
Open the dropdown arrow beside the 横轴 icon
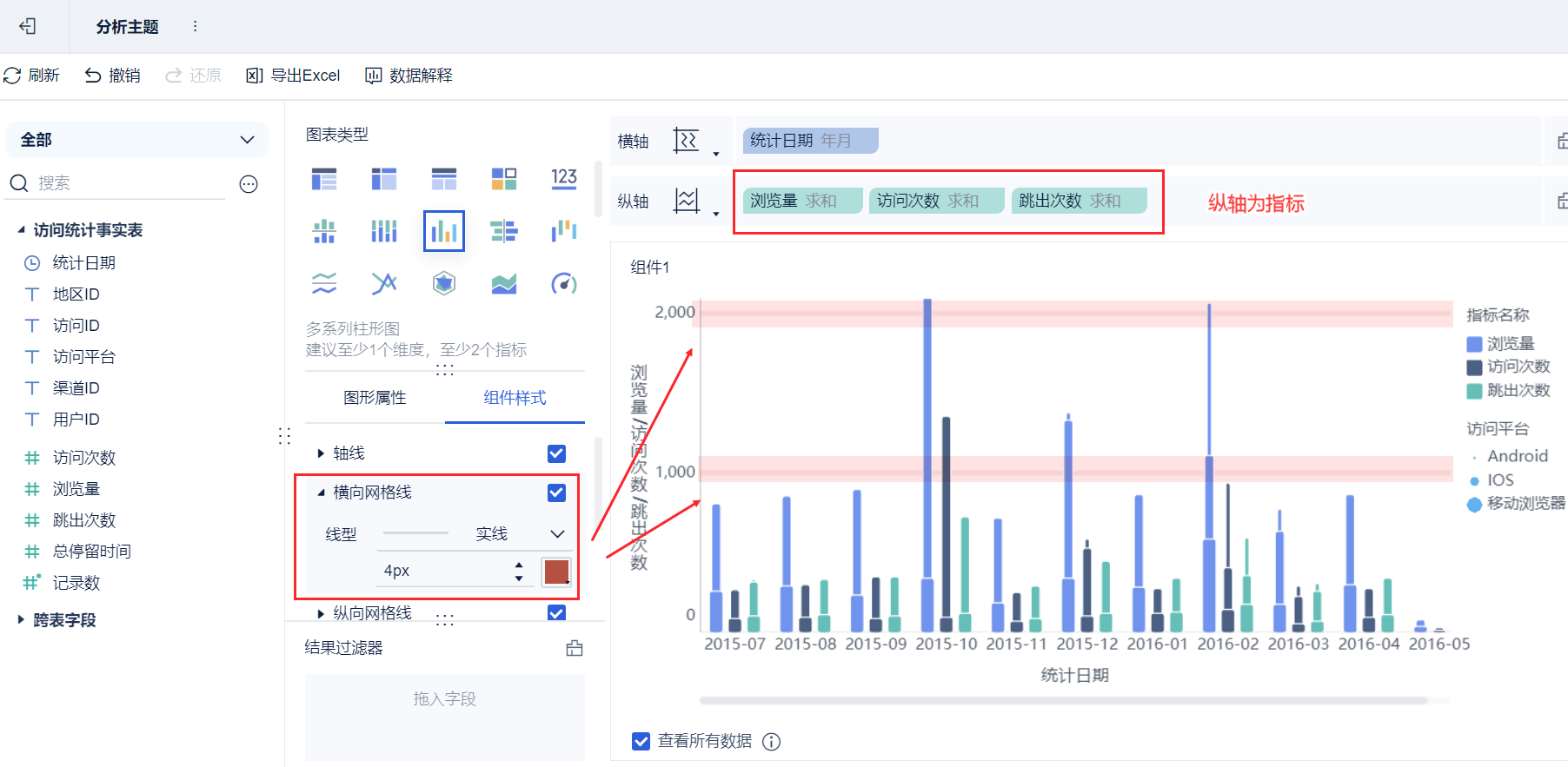click(x=716, y=154)
